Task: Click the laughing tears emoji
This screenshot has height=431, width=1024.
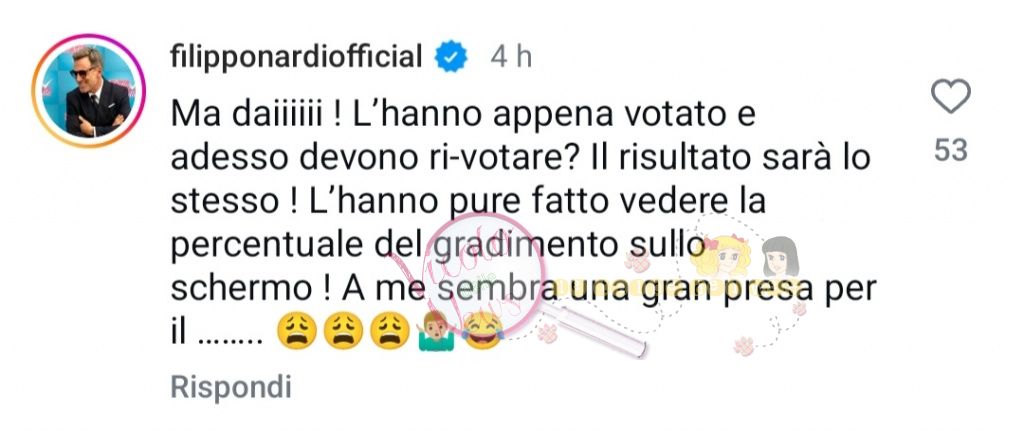Action: (482, 330)
